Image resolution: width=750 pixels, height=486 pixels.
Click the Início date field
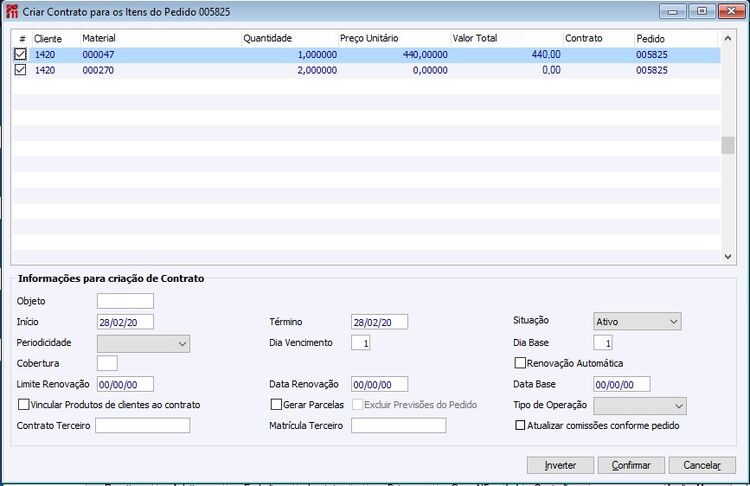click(125, 322)
